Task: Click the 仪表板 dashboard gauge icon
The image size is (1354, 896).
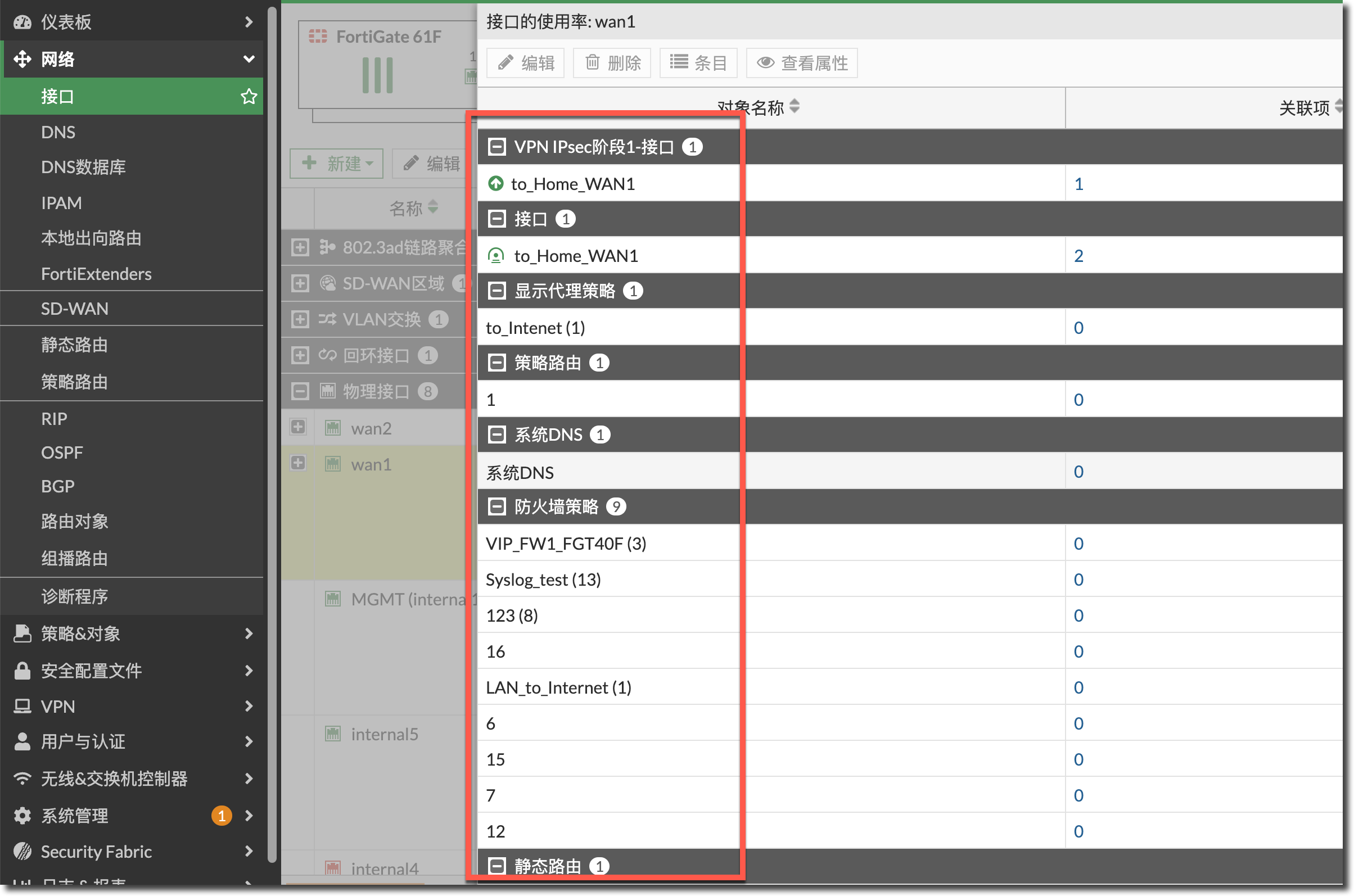Action: (x=22, y=22)
